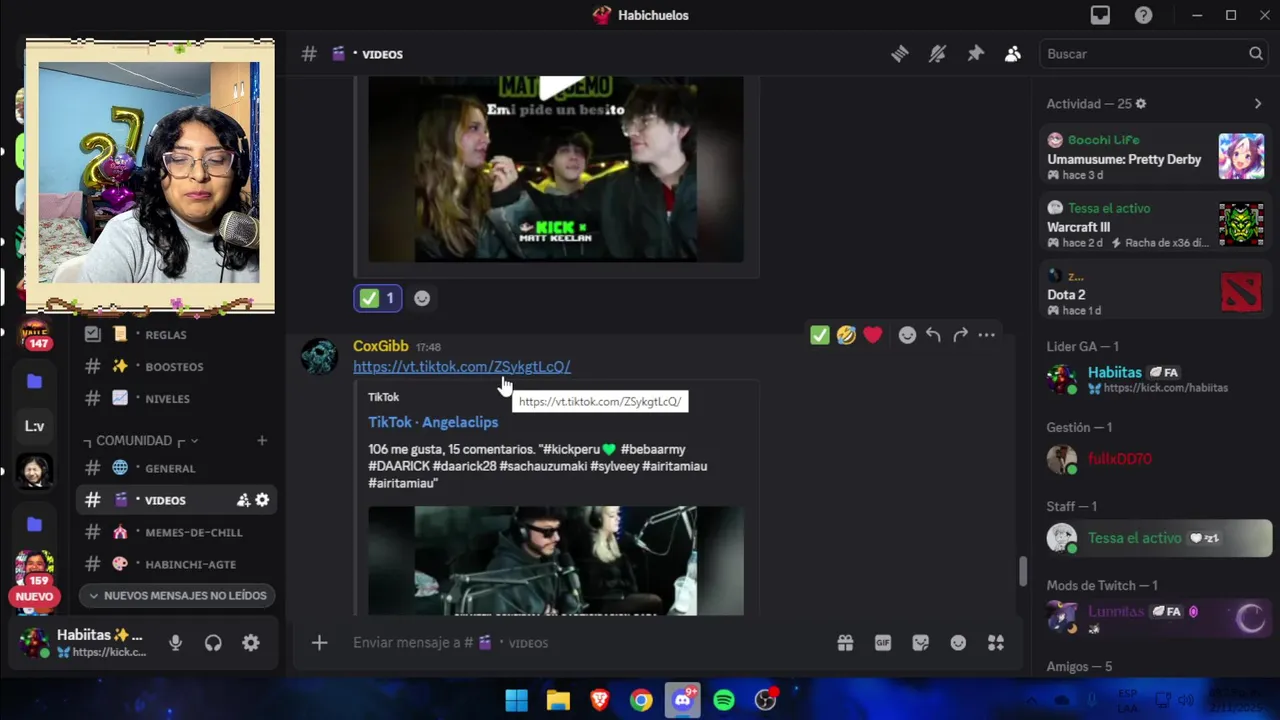Click CoxGibb username

click(380, 346)
